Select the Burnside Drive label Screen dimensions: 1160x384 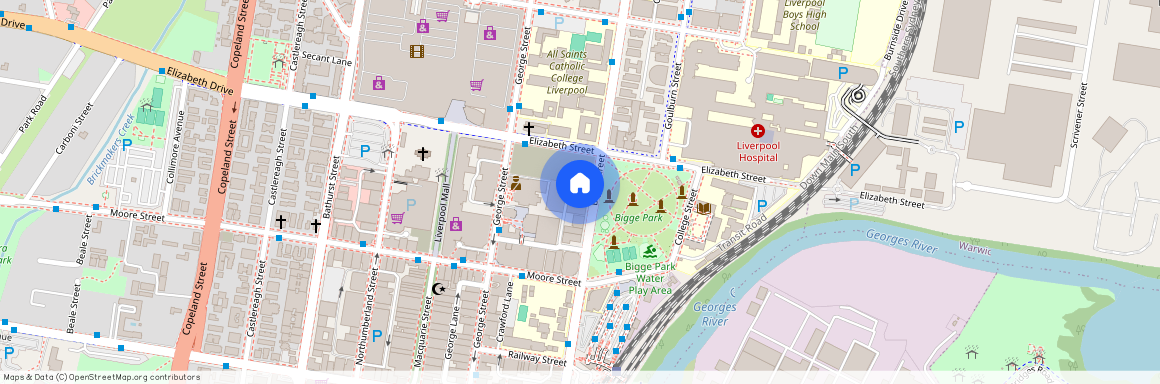(x=896, y=31)
